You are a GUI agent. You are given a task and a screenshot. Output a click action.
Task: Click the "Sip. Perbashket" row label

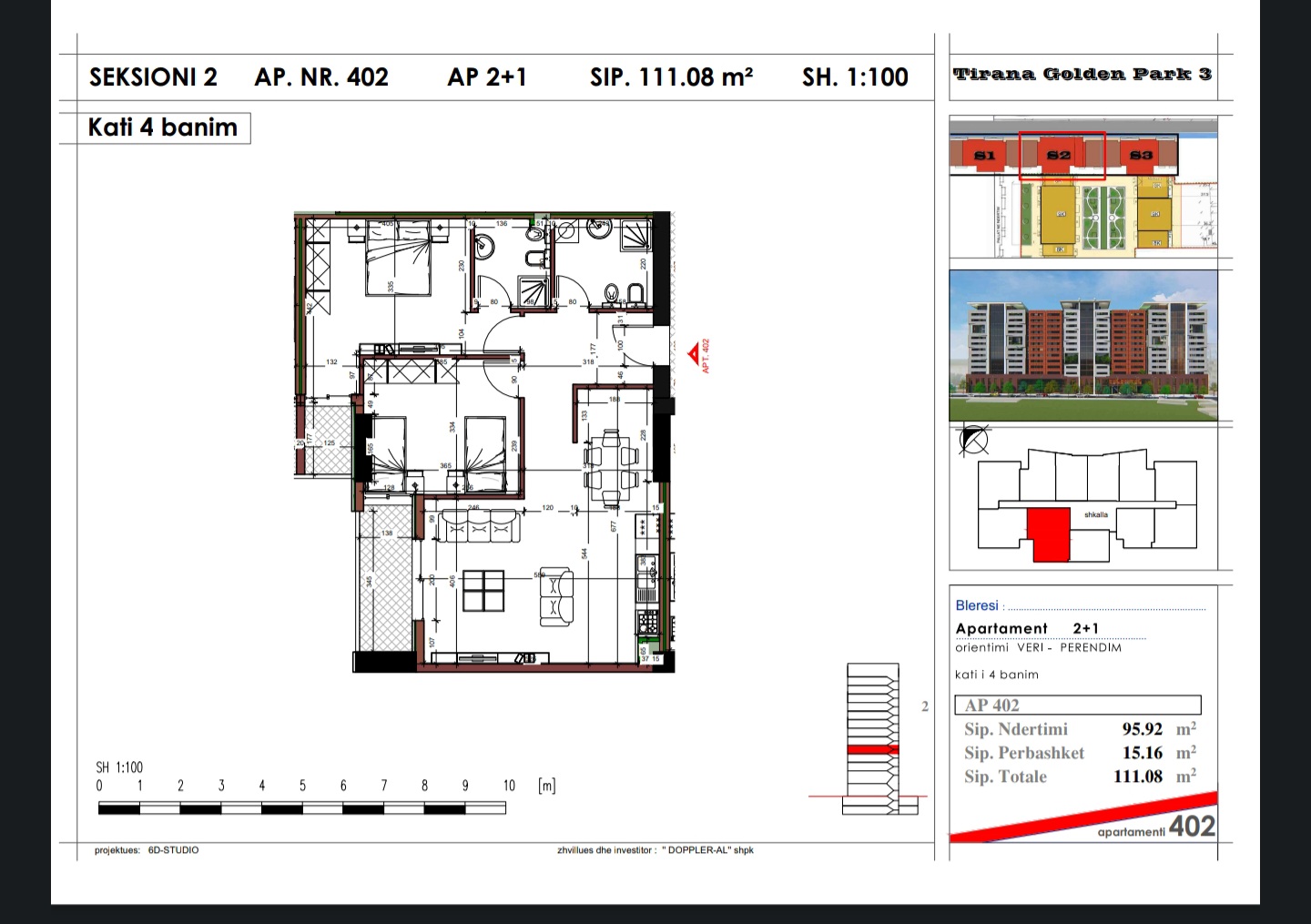click(1024, 753)
